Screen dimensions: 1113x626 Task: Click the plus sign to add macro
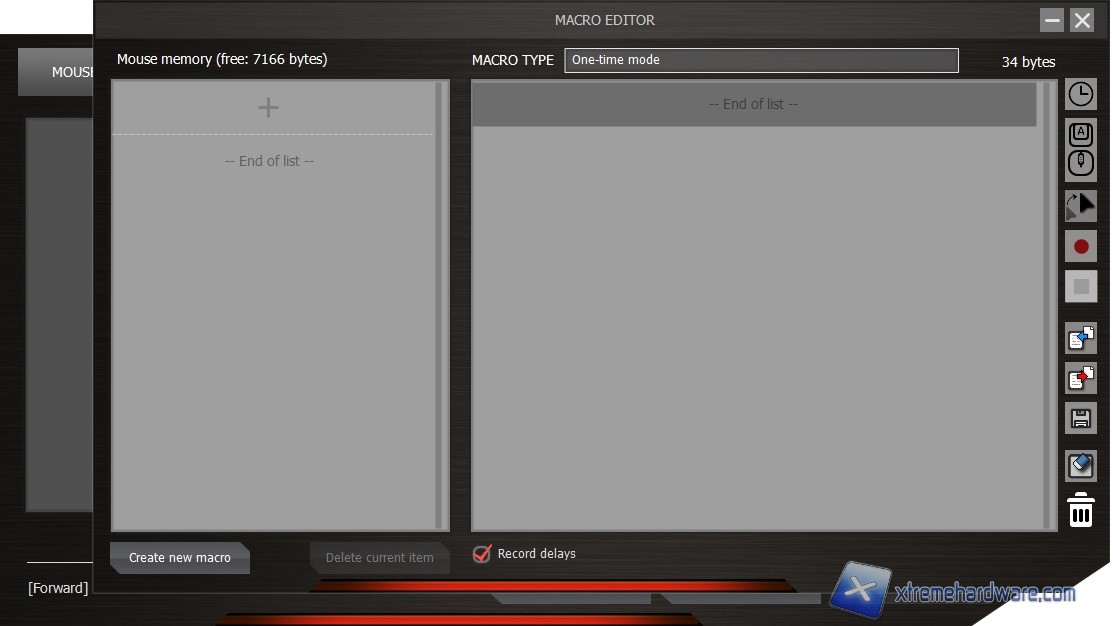tap(268, 108)
